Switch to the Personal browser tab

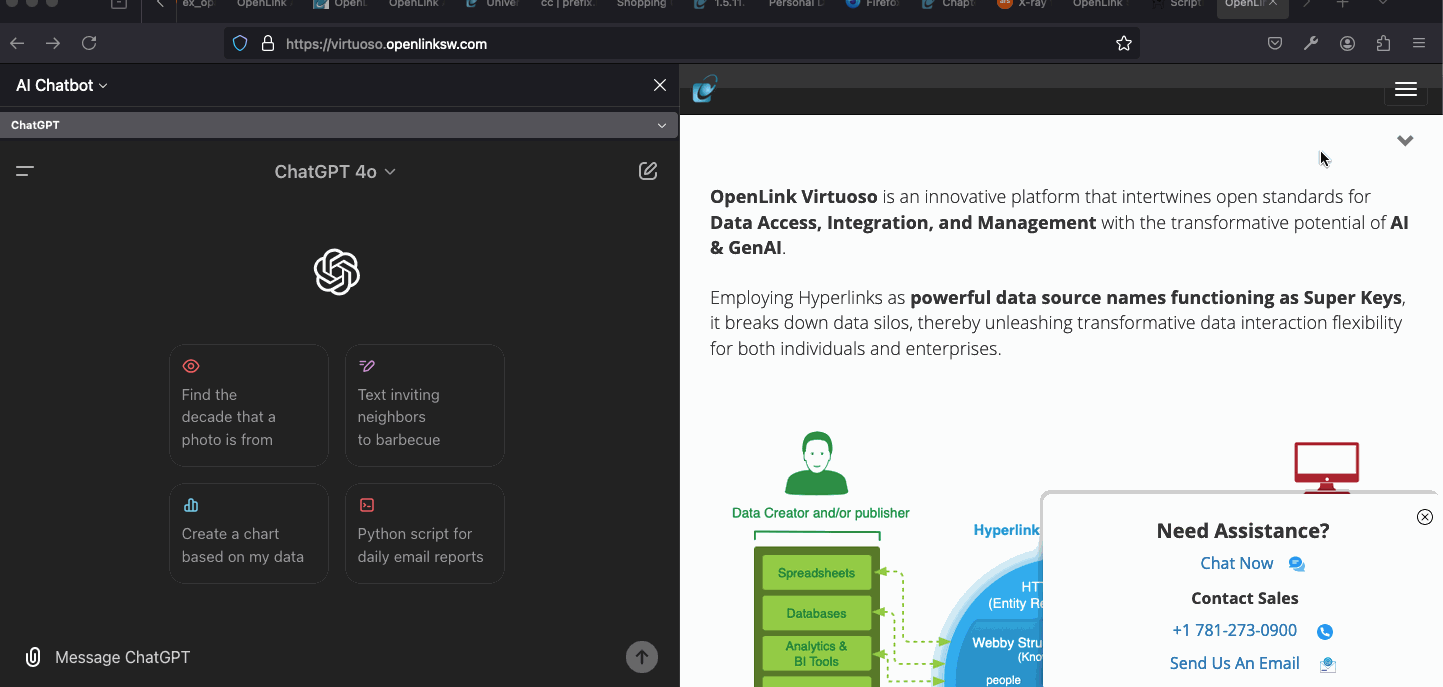click(x=796, y=5)
